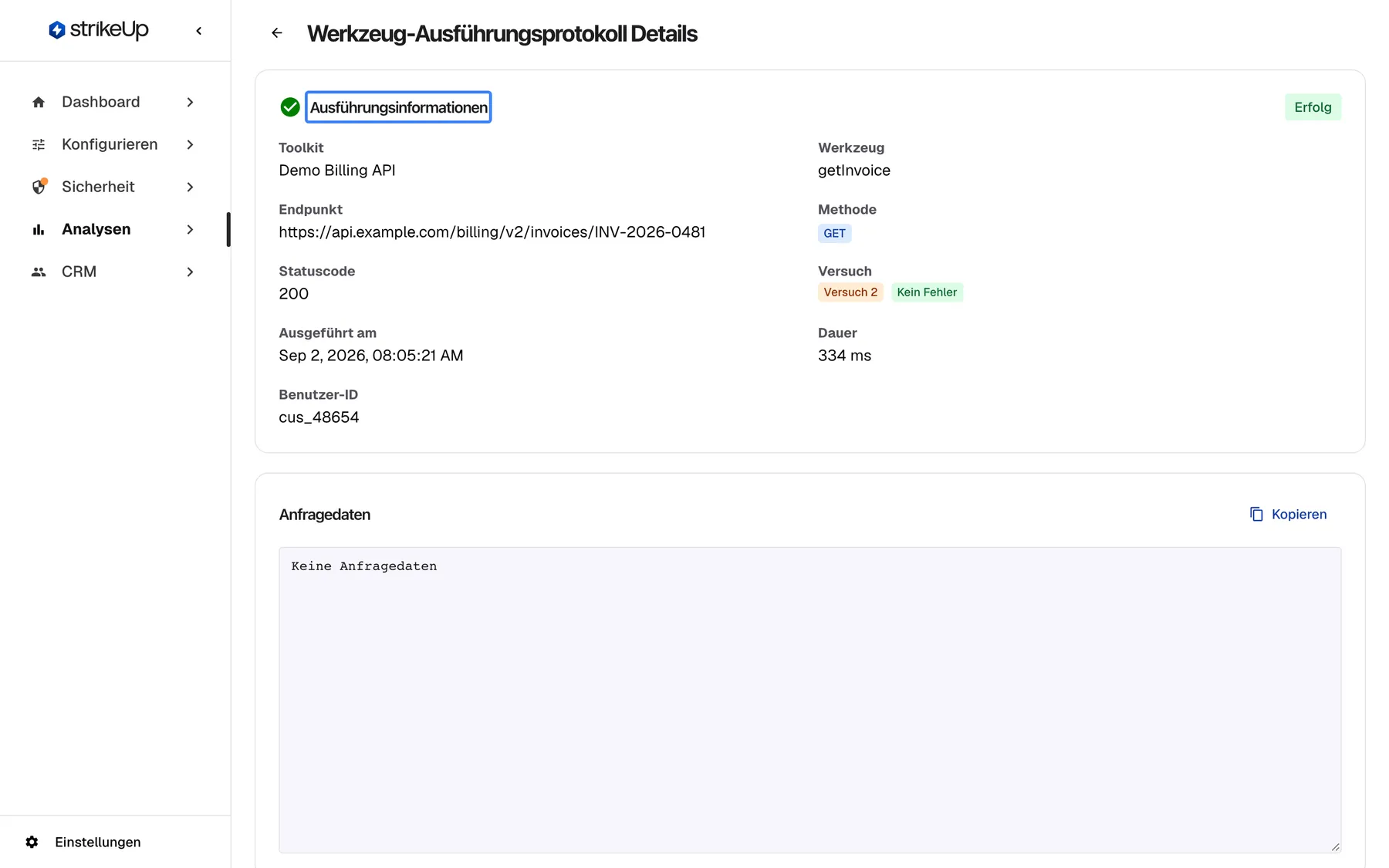Click the Einstellungen gear icon

pos(32,843)
